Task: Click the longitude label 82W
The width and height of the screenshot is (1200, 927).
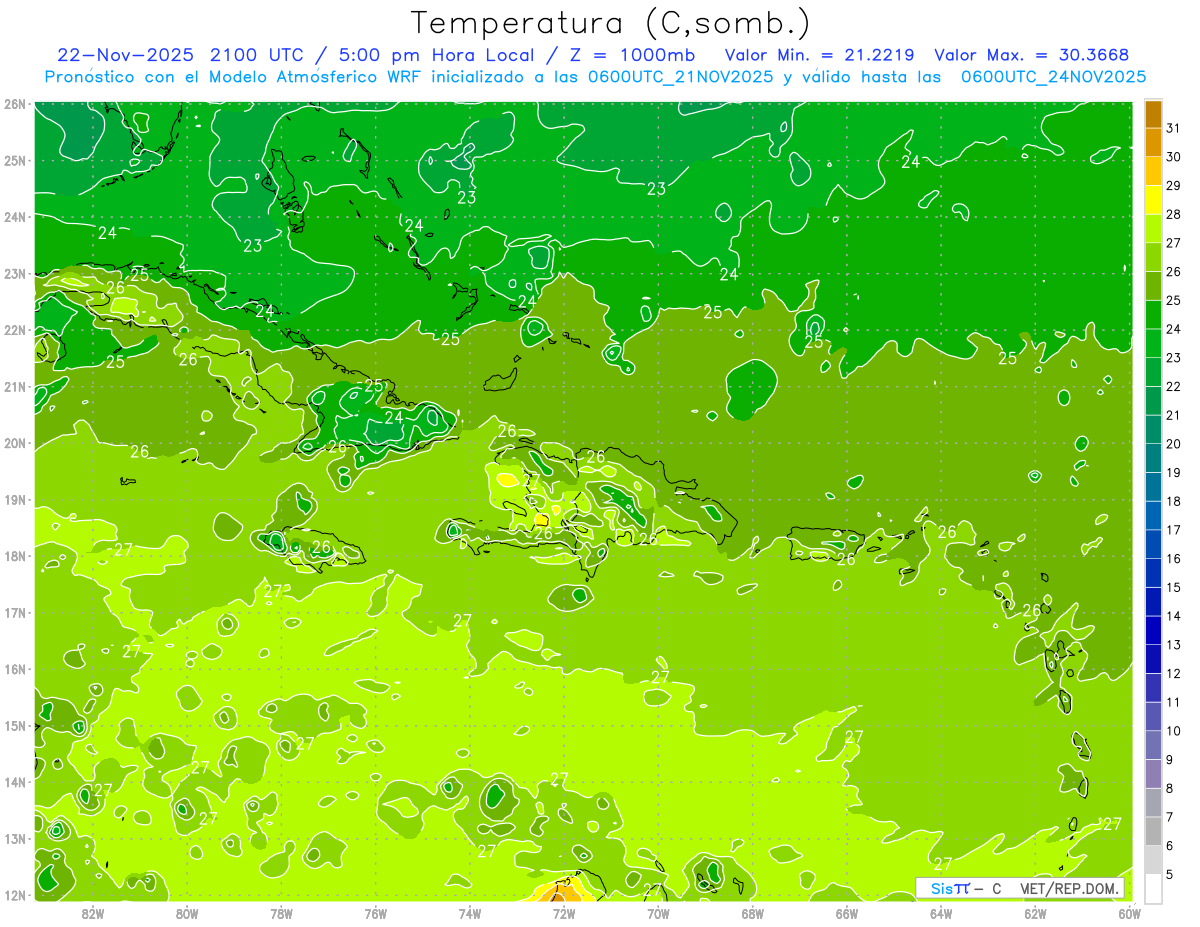Action: click(x=93, y=912)
